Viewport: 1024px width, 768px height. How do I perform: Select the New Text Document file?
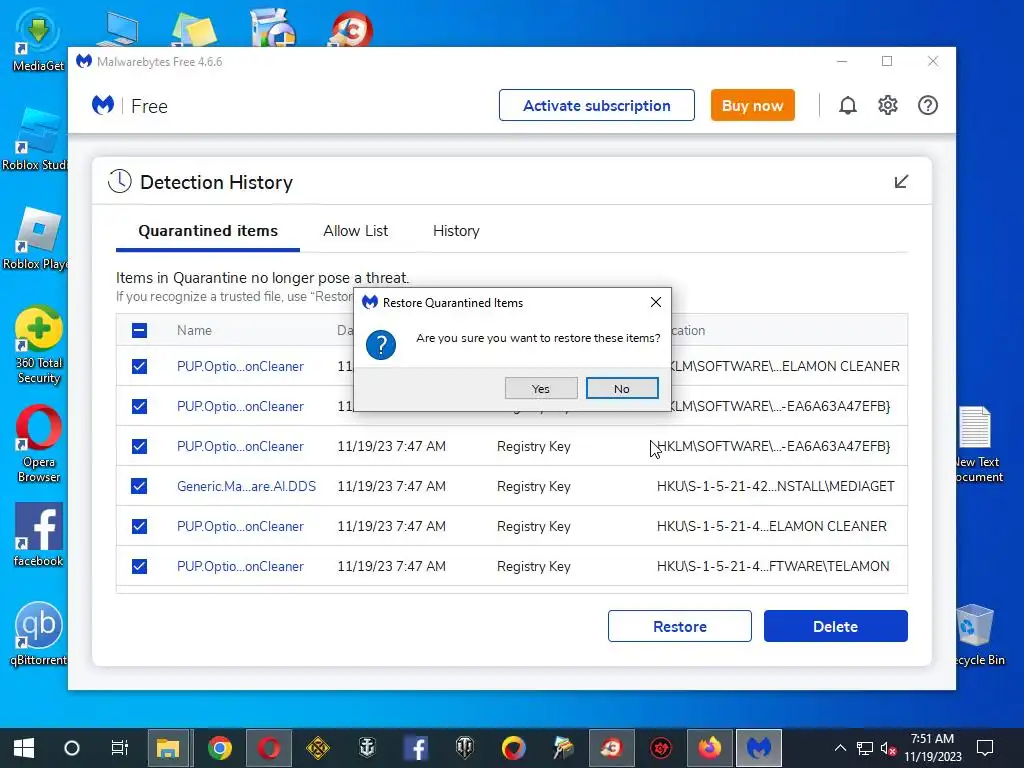click(978, 444)
